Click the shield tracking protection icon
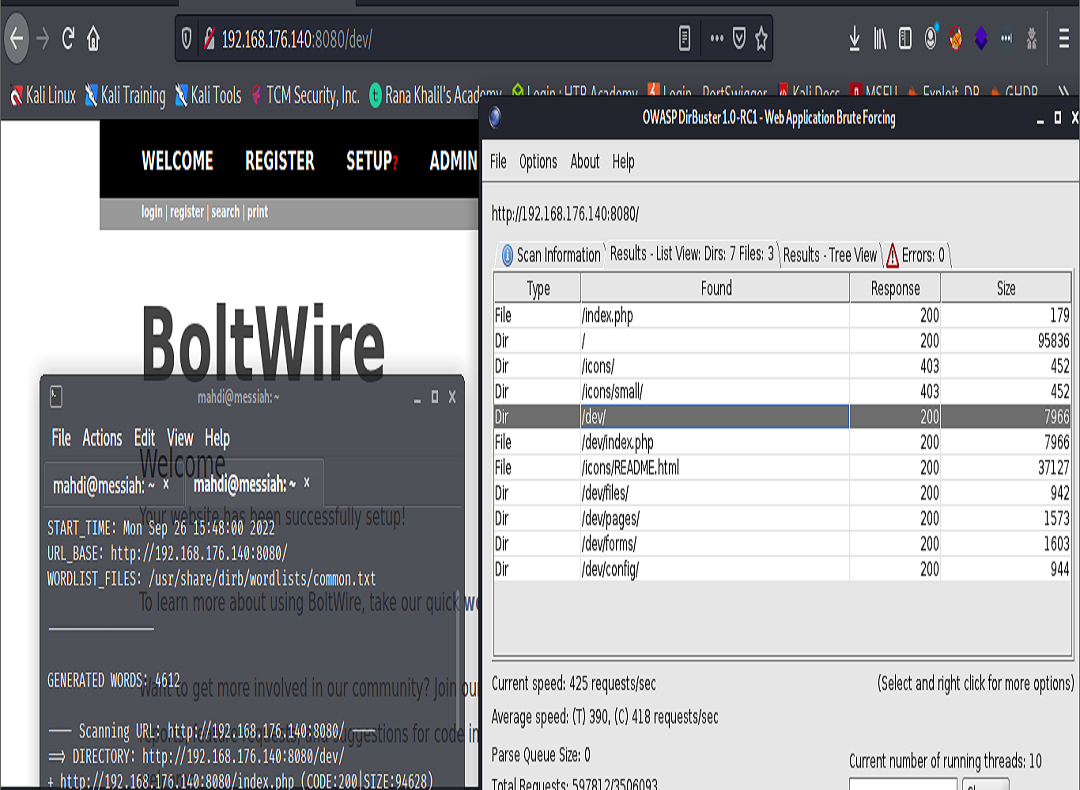The height and width of the screenshot is (790, 1080). tap(187, 39)
